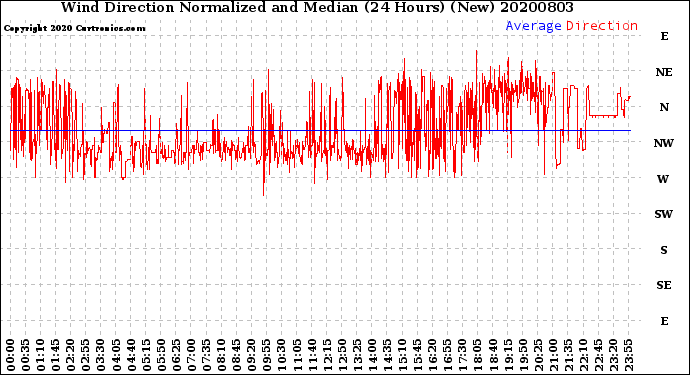
Task: Click the '03:30' time label
Action: pyautogui.click(x=101, y=355)
